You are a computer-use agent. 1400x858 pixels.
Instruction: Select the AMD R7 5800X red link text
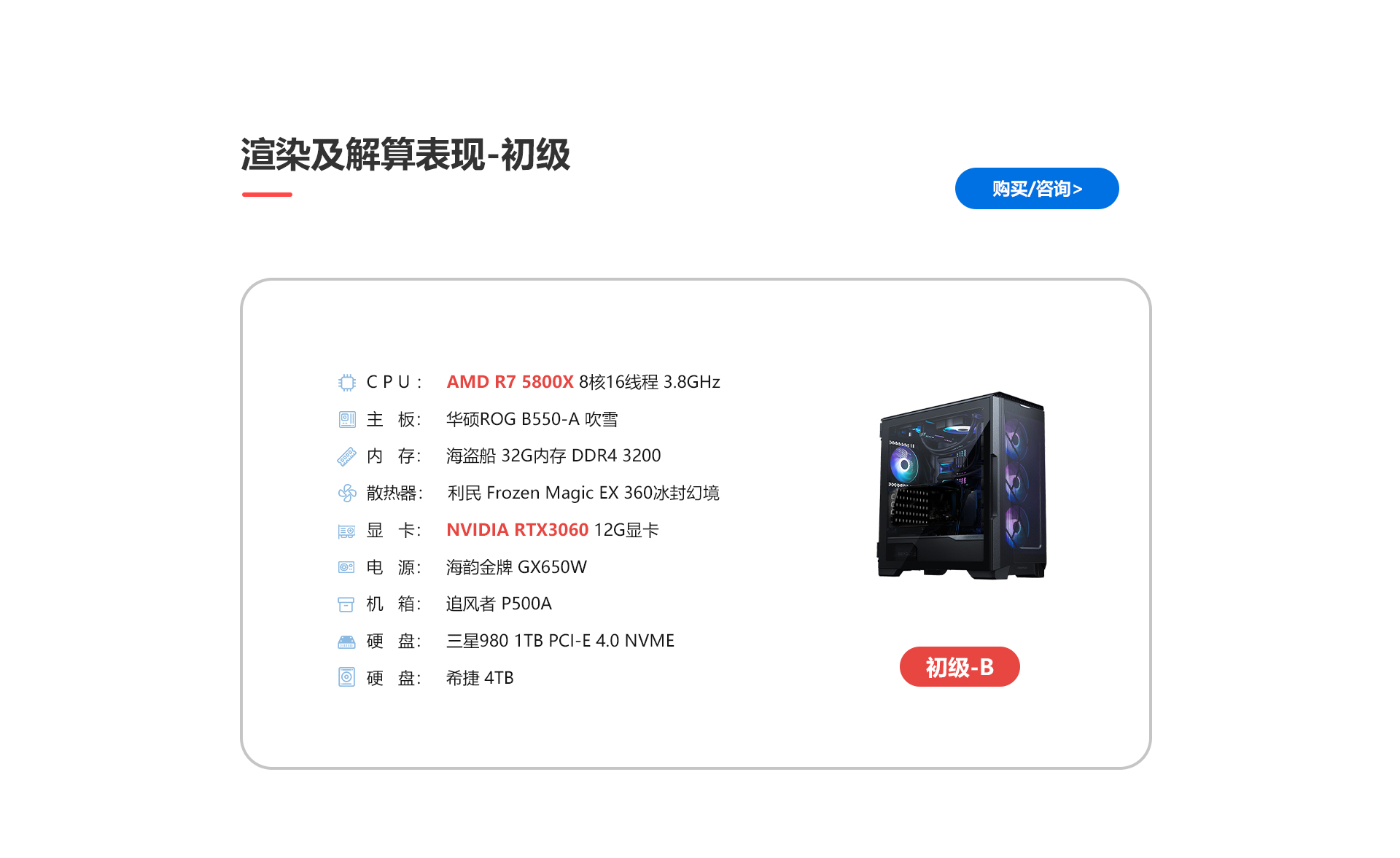[510, 382]
